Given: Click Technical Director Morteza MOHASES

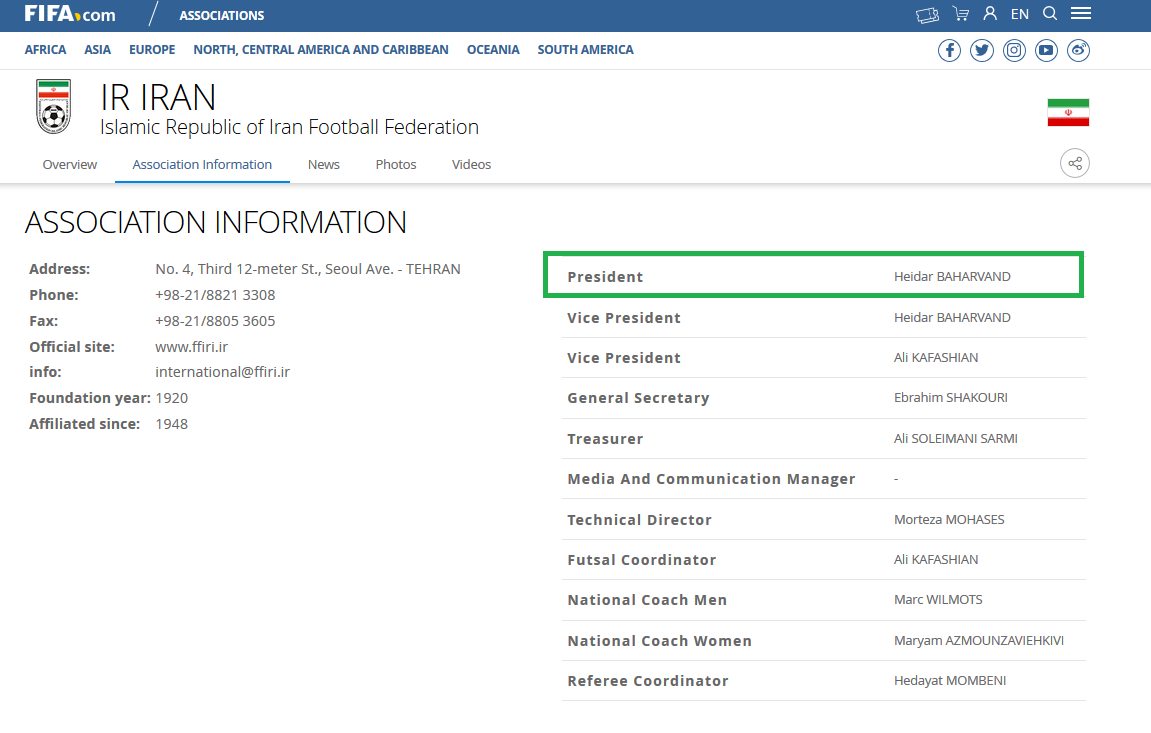Looking at the screenshot, I should (949, 519).
